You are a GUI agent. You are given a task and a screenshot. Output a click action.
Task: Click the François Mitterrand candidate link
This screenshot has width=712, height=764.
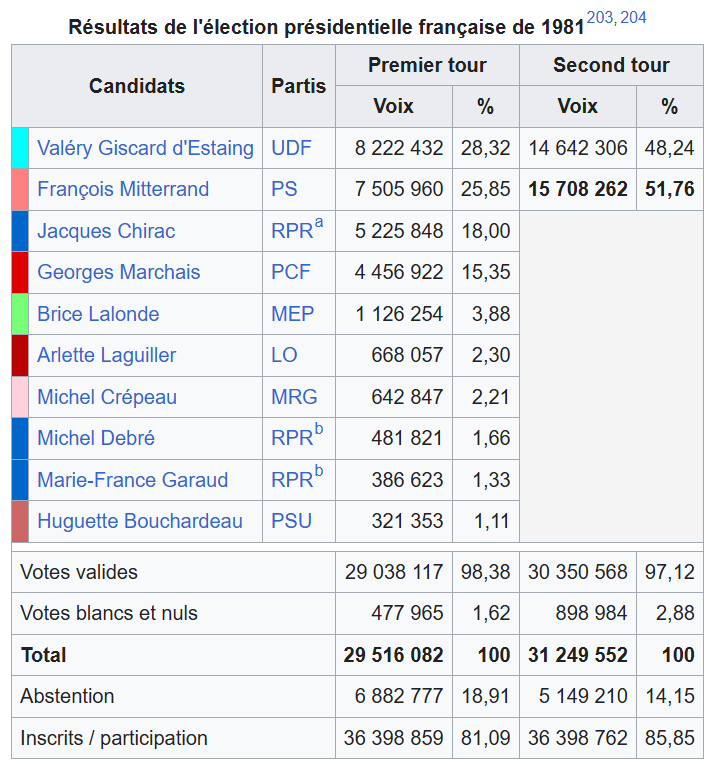(x=123, y=189)
